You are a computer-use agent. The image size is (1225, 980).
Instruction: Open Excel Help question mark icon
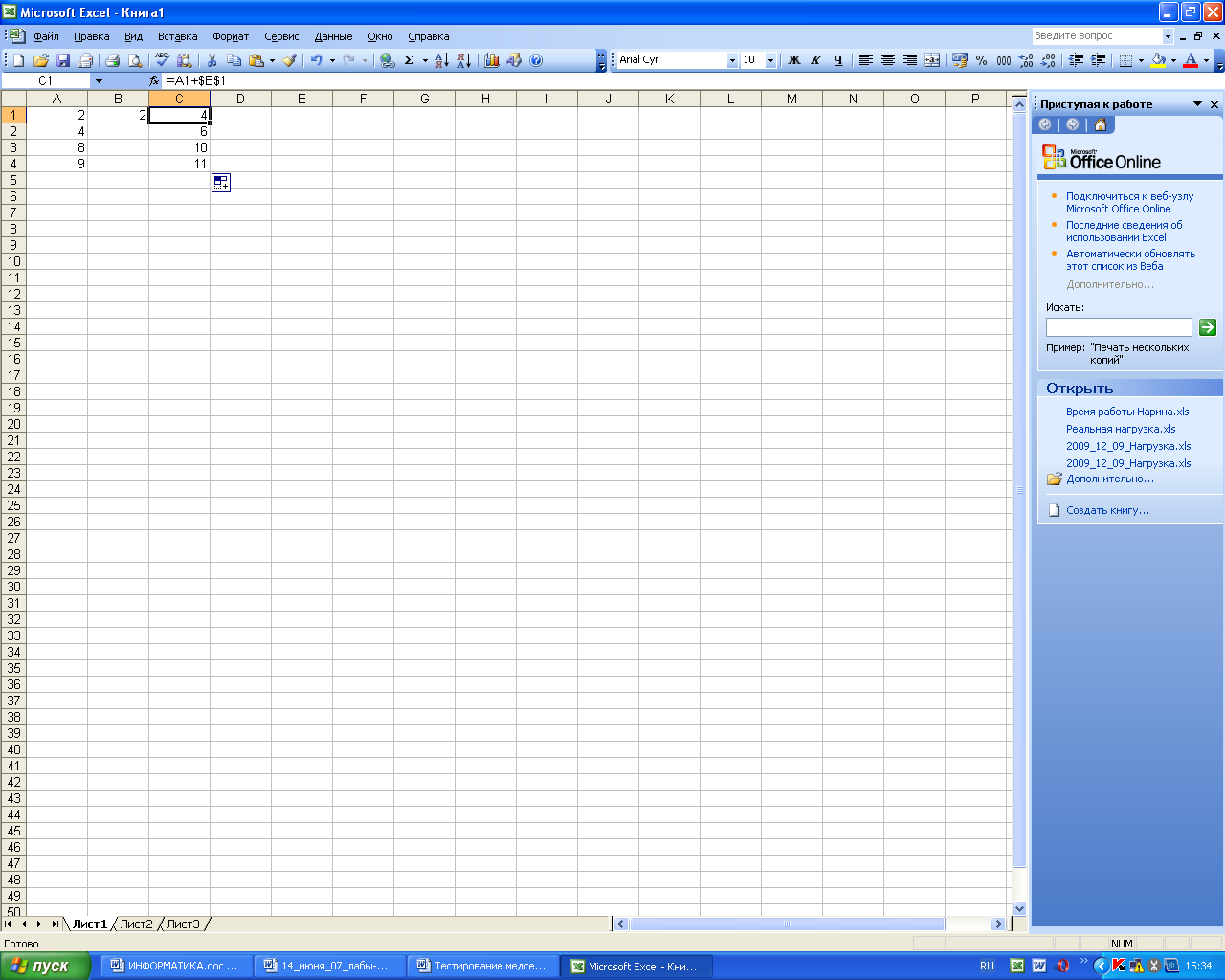pyautogui.click(x=536, y=60)
